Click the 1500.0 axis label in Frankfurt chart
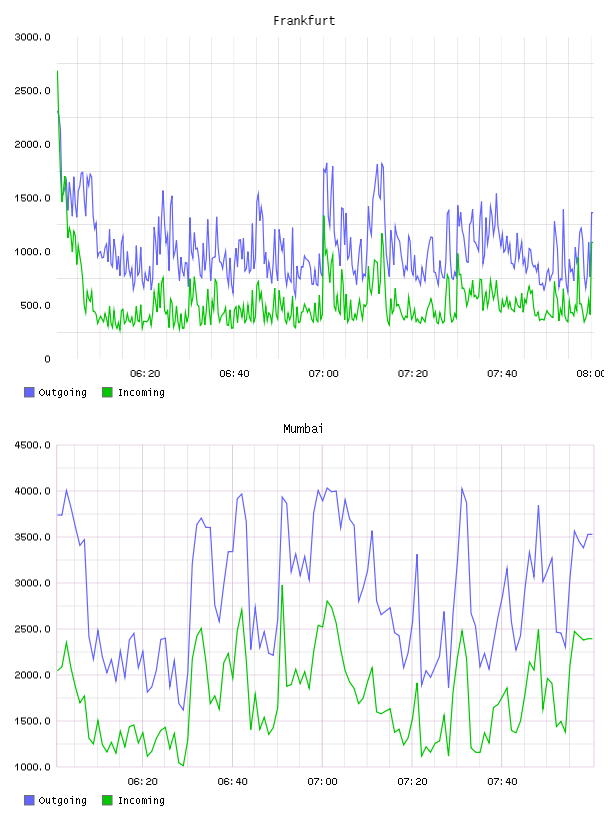Image resolution: width=608 pixels, height=816 pixels. (x=32, y=198)
